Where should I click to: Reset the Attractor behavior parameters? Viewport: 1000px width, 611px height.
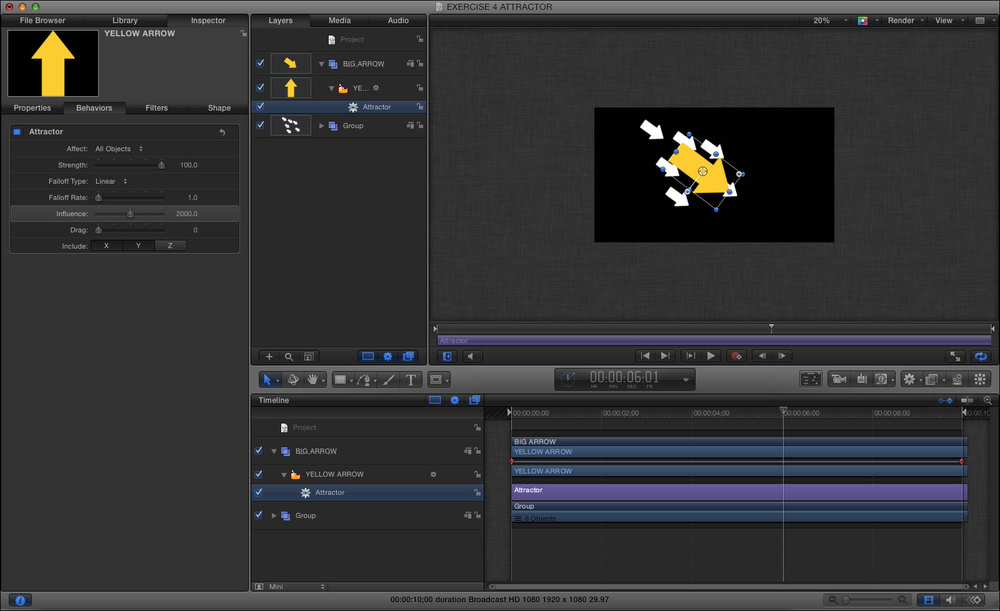coord(222,132)
